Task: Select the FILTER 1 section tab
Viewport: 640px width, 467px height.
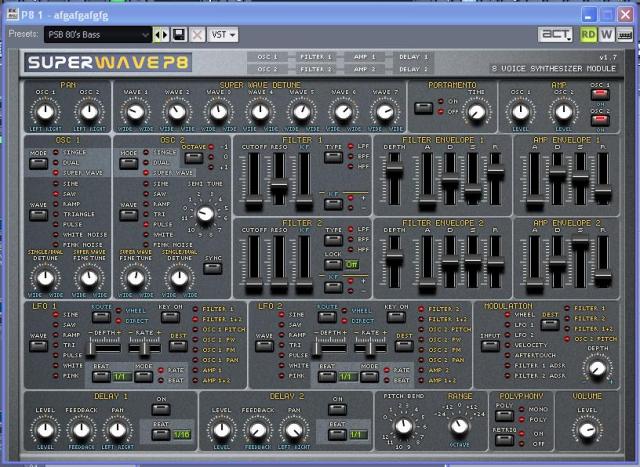Action: (x=316, y=57)
